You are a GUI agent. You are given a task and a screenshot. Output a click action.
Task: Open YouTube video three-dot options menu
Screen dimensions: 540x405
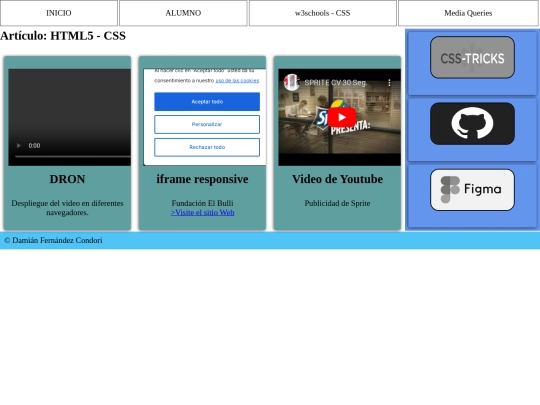389,83
